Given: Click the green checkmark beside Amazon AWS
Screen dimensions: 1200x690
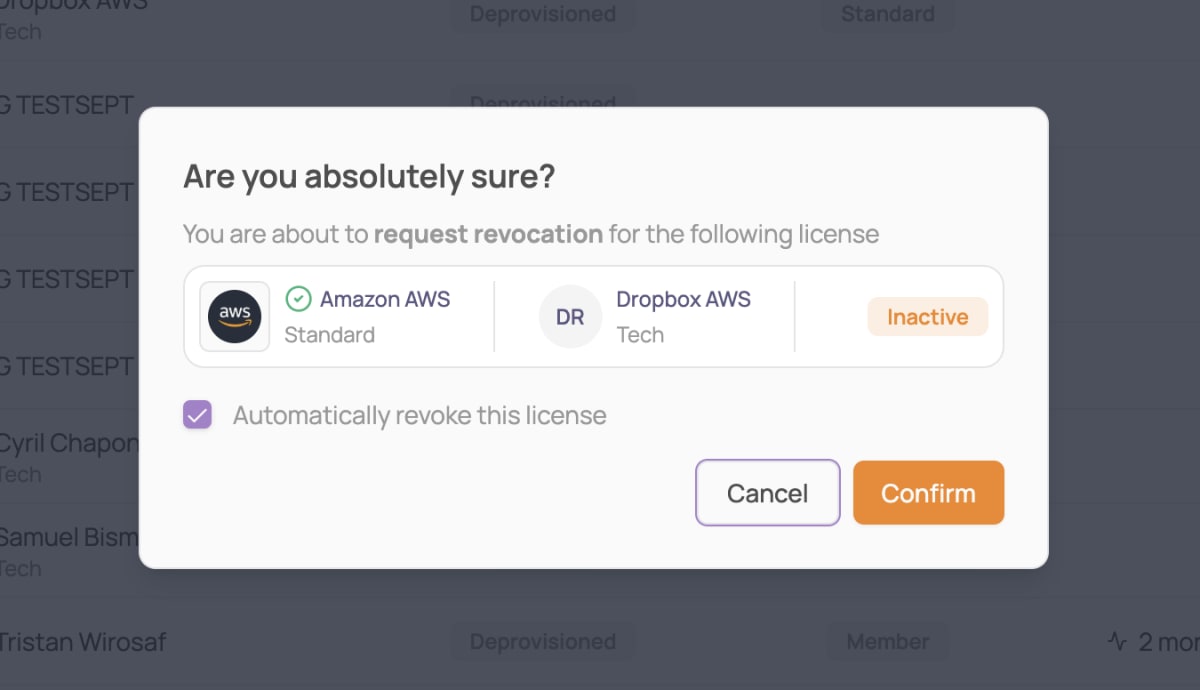Looking at the screenshot, I should pos(298,299).
